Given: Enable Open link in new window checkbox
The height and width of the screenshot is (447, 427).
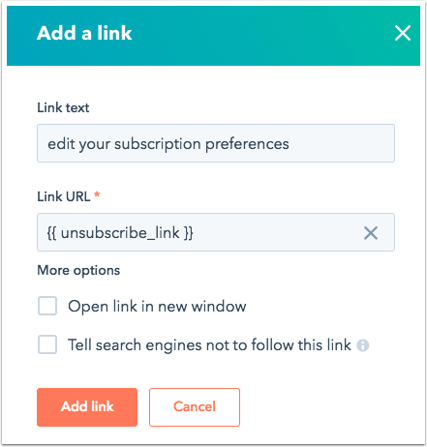Looking at the screenshot, I should [47, 306].
